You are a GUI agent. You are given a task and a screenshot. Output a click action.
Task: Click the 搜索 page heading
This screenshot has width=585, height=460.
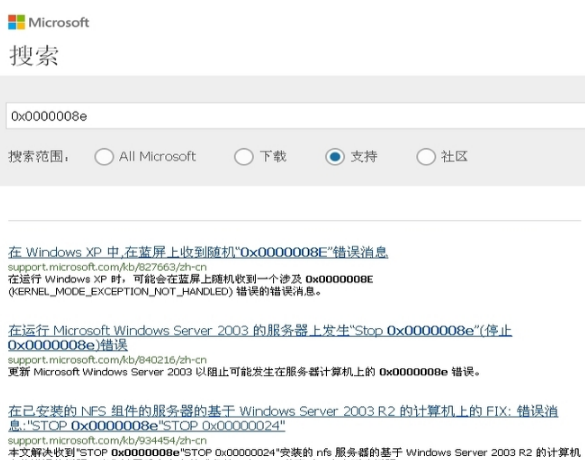34,56
